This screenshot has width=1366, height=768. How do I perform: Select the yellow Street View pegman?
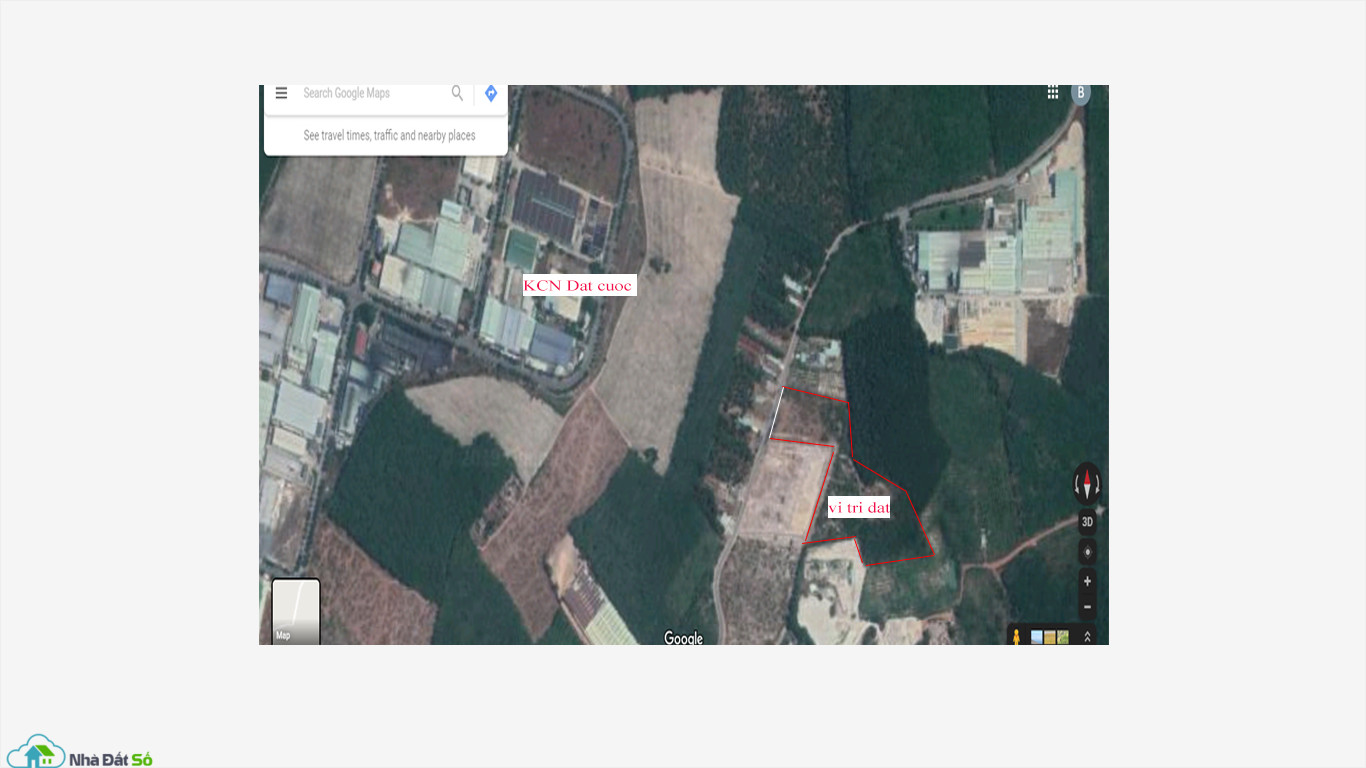click(1016, 636)
